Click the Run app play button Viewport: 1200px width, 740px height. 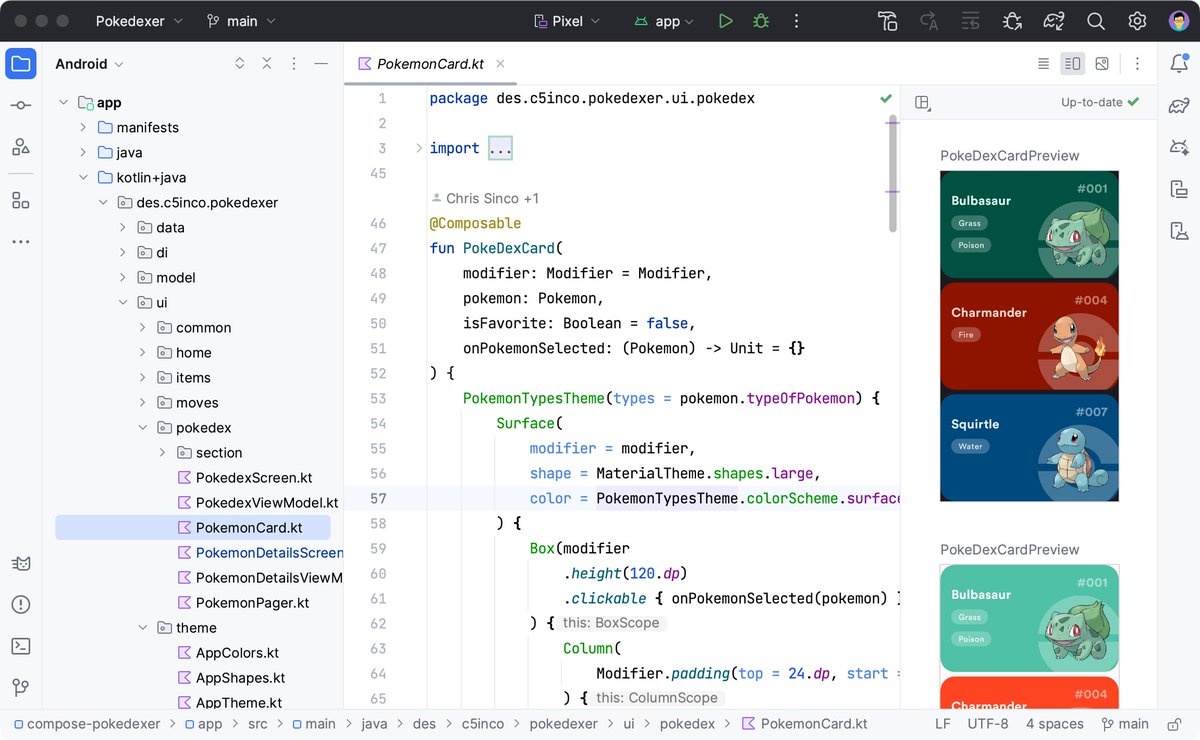(726, 21)
